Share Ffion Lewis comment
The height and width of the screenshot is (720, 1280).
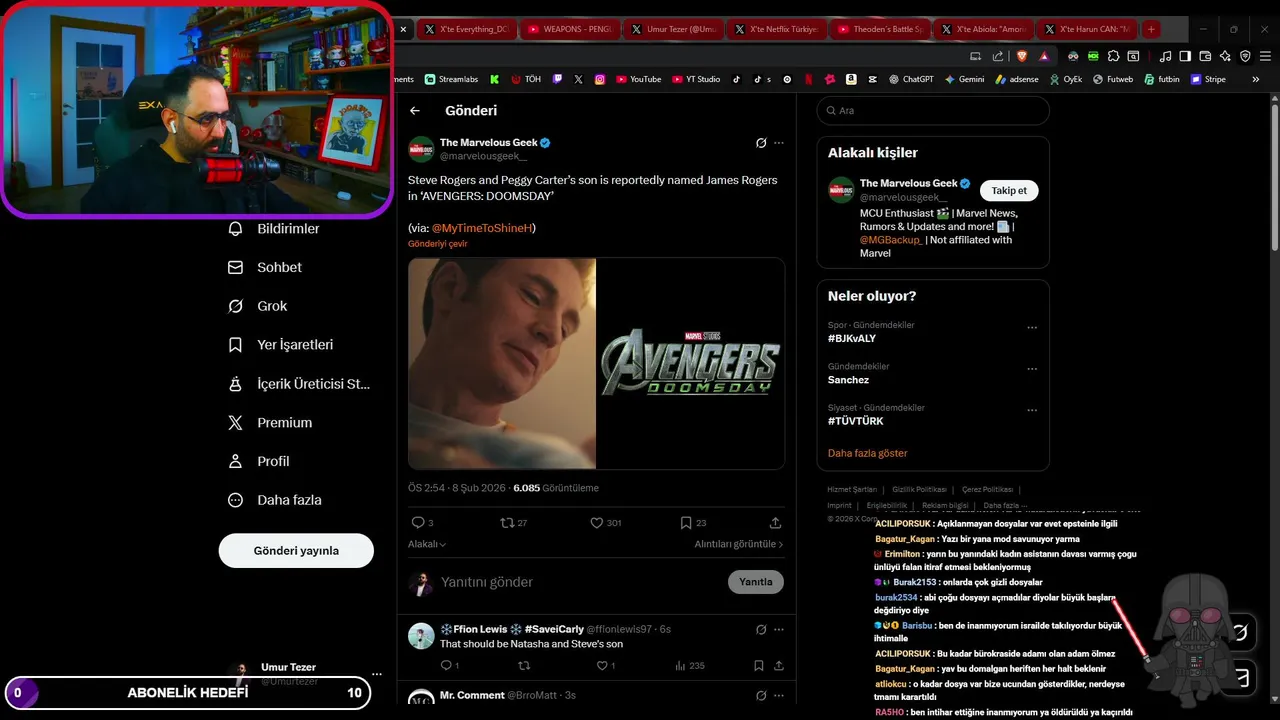778,665
